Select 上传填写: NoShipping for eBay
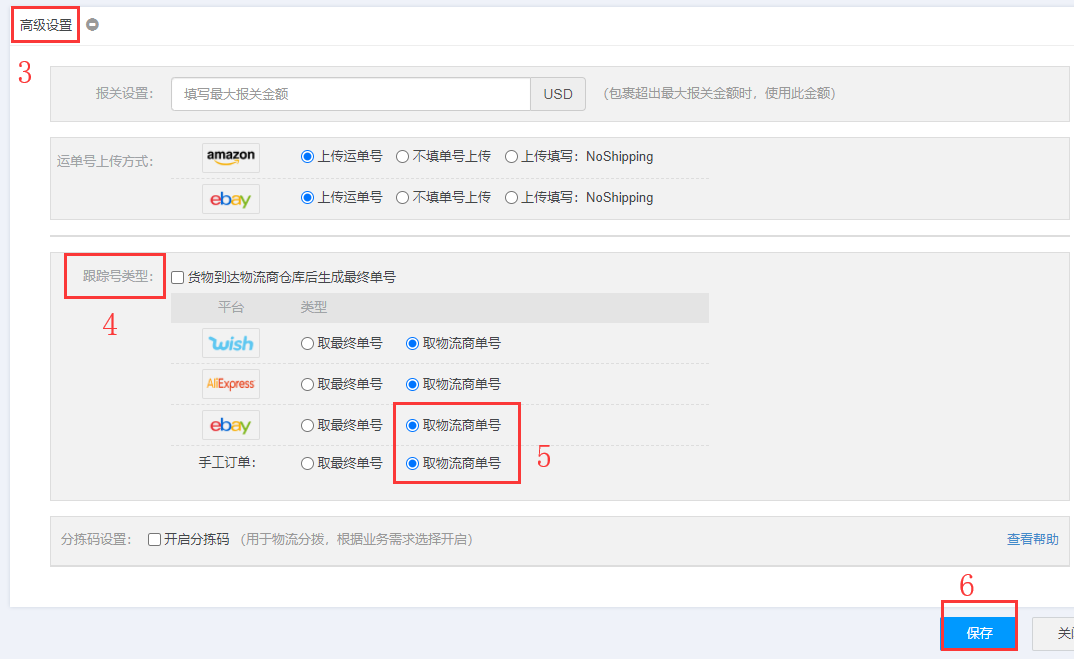Image resolution: width=1074 pixels, height=659 pixels. 511,198
